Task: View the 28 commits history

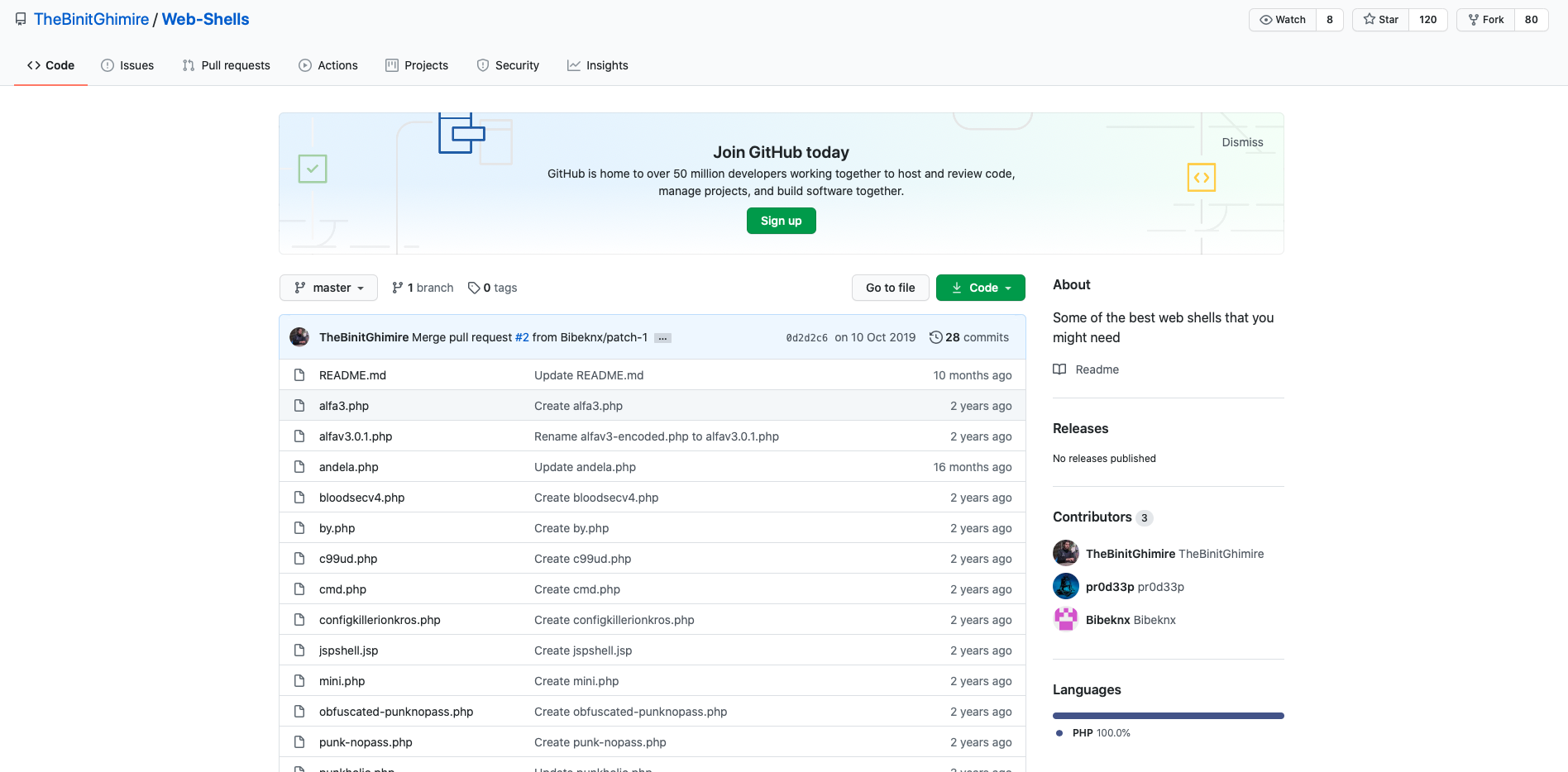Action: point(969,337)
